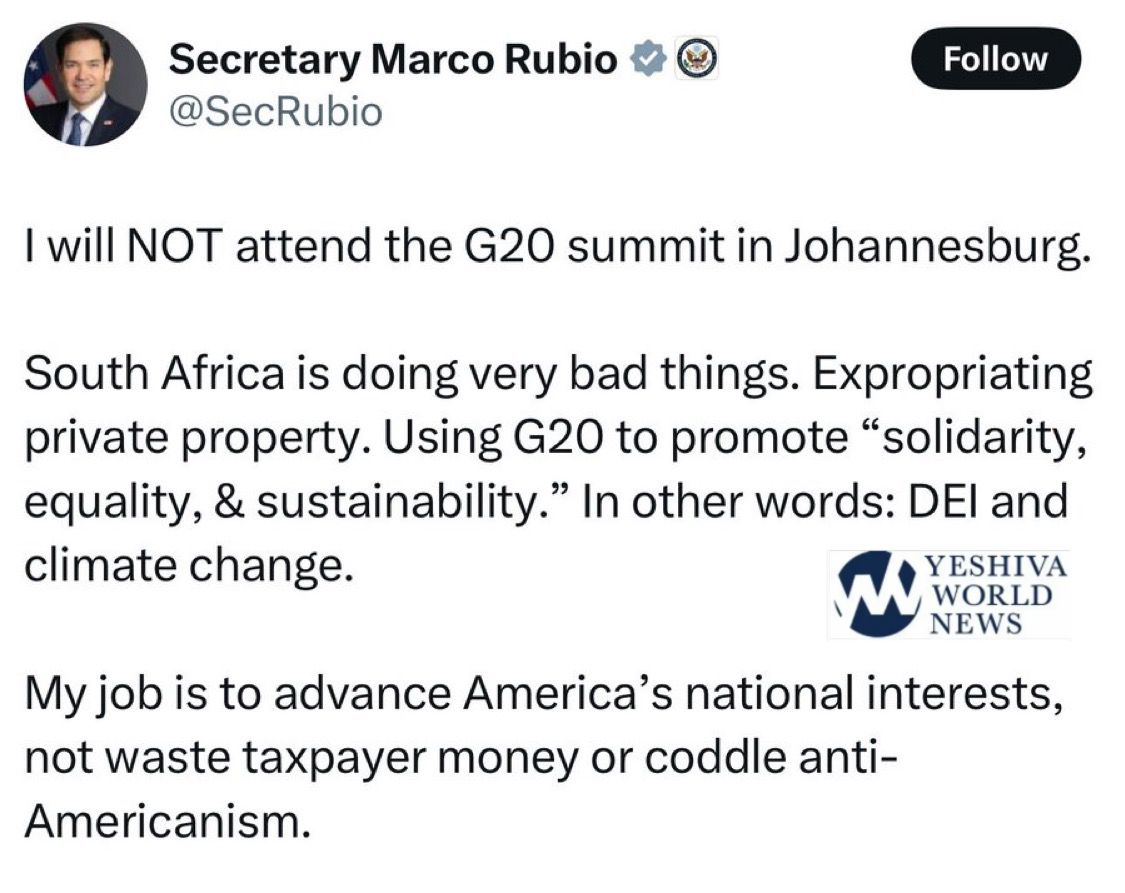The width and height of the screenshot is (1125, 893).
Task: Click the acronym DEI
Action: 961,501
